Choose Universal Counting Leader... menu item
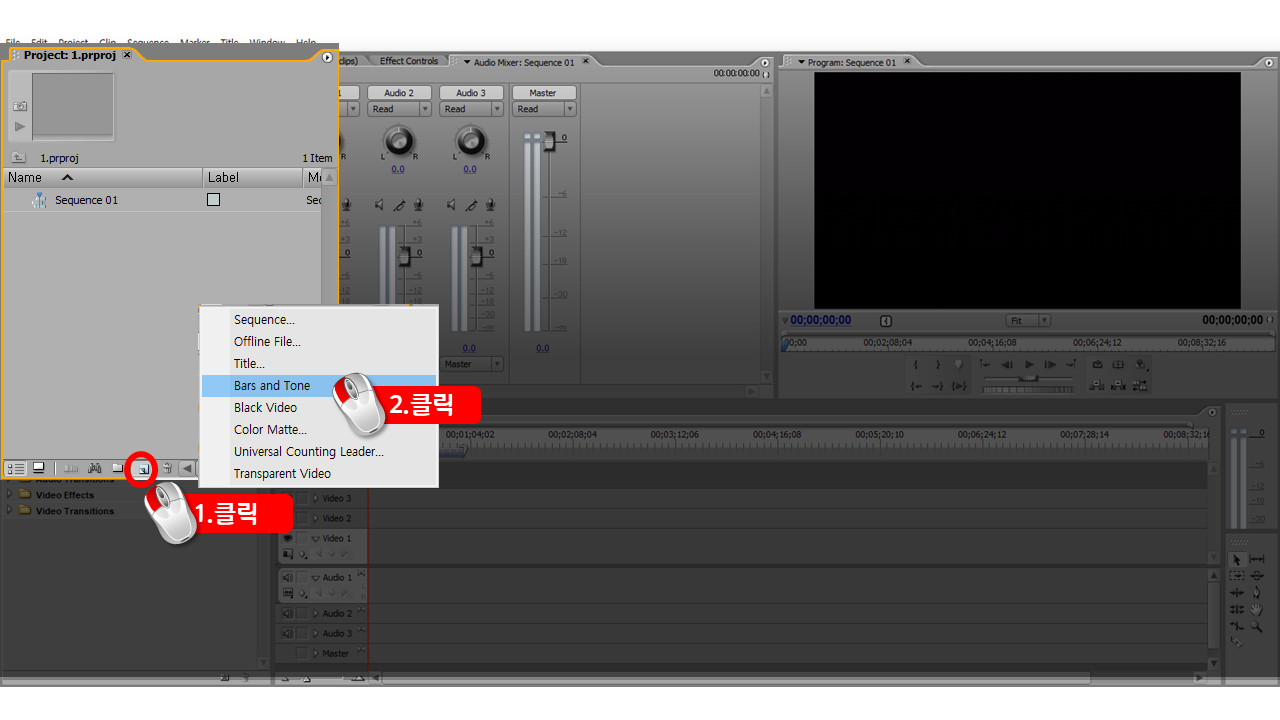Viewport: 1280px width, 720px height. [319, 452]
